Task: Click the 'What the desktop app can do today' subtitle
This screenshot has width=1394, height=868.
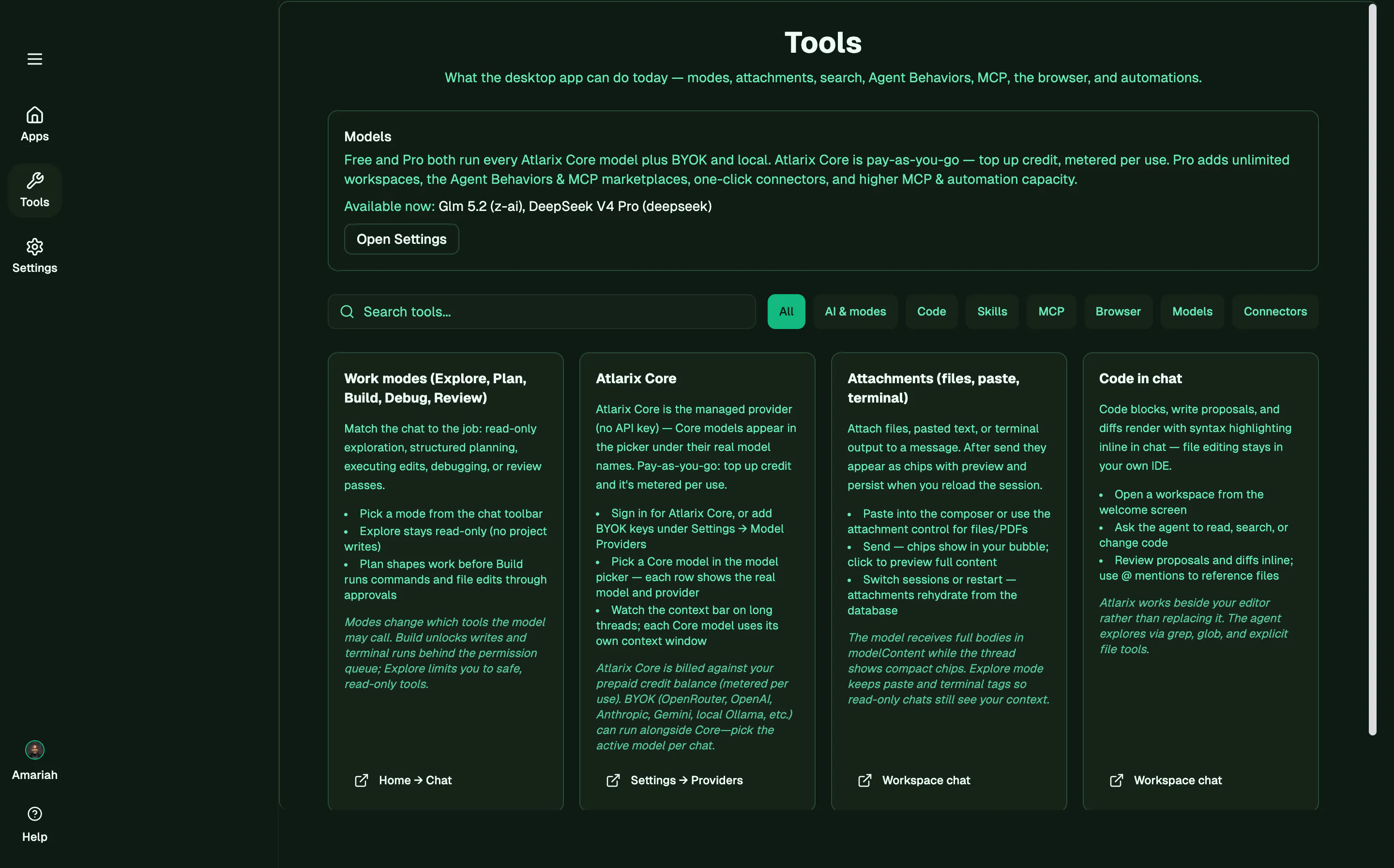Action: click(x=823, y=77)
